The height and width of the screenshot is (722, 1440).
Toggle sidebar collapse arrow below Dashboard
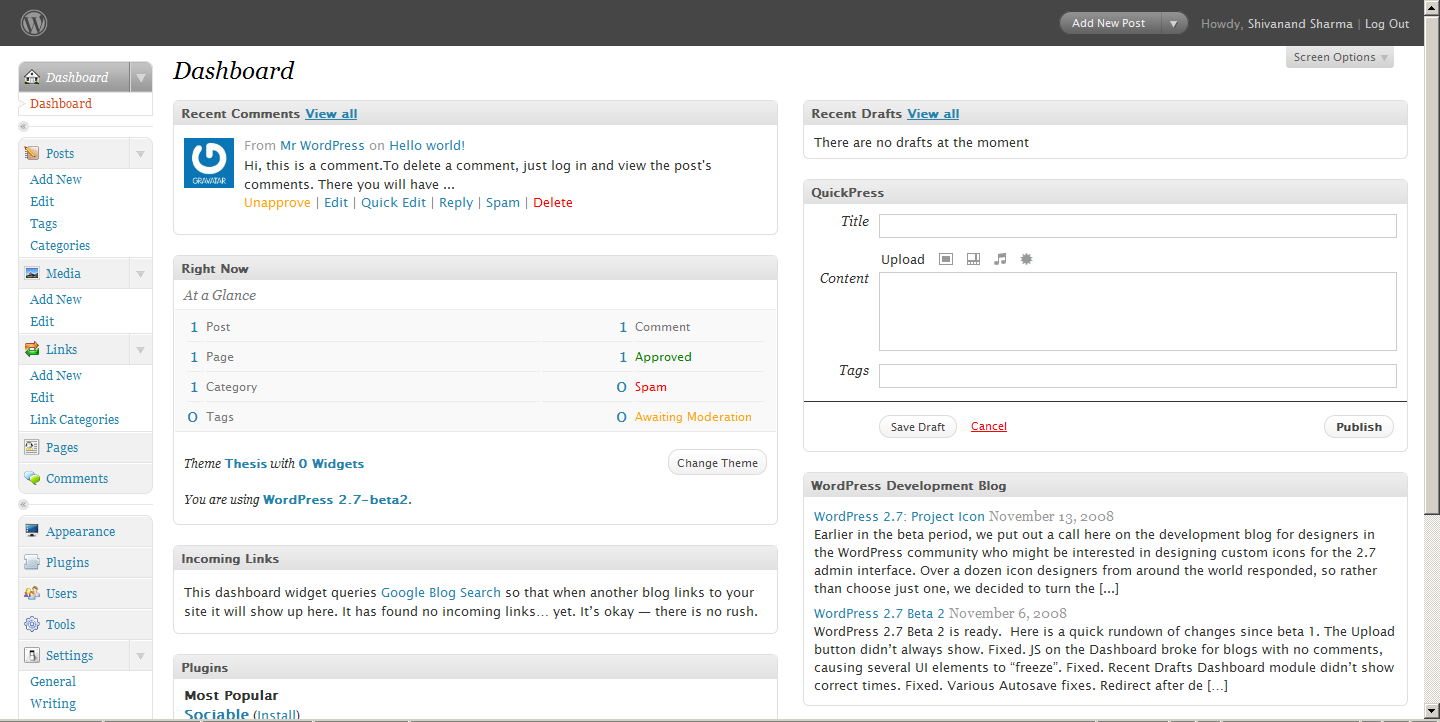(23, 127)
